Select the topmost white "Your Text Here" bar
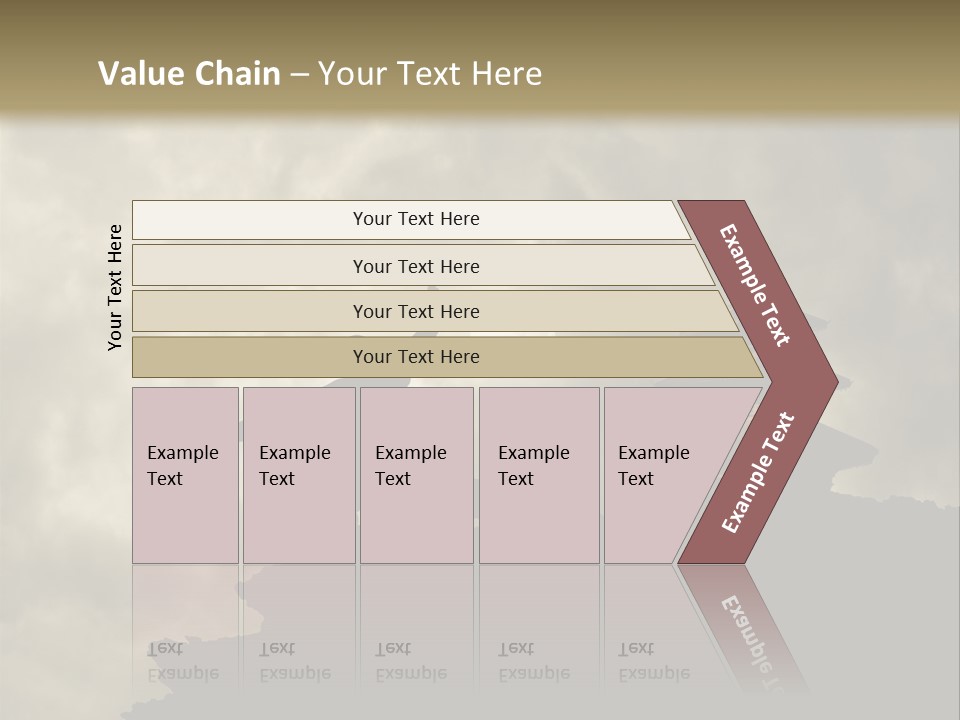 [415, 219]
